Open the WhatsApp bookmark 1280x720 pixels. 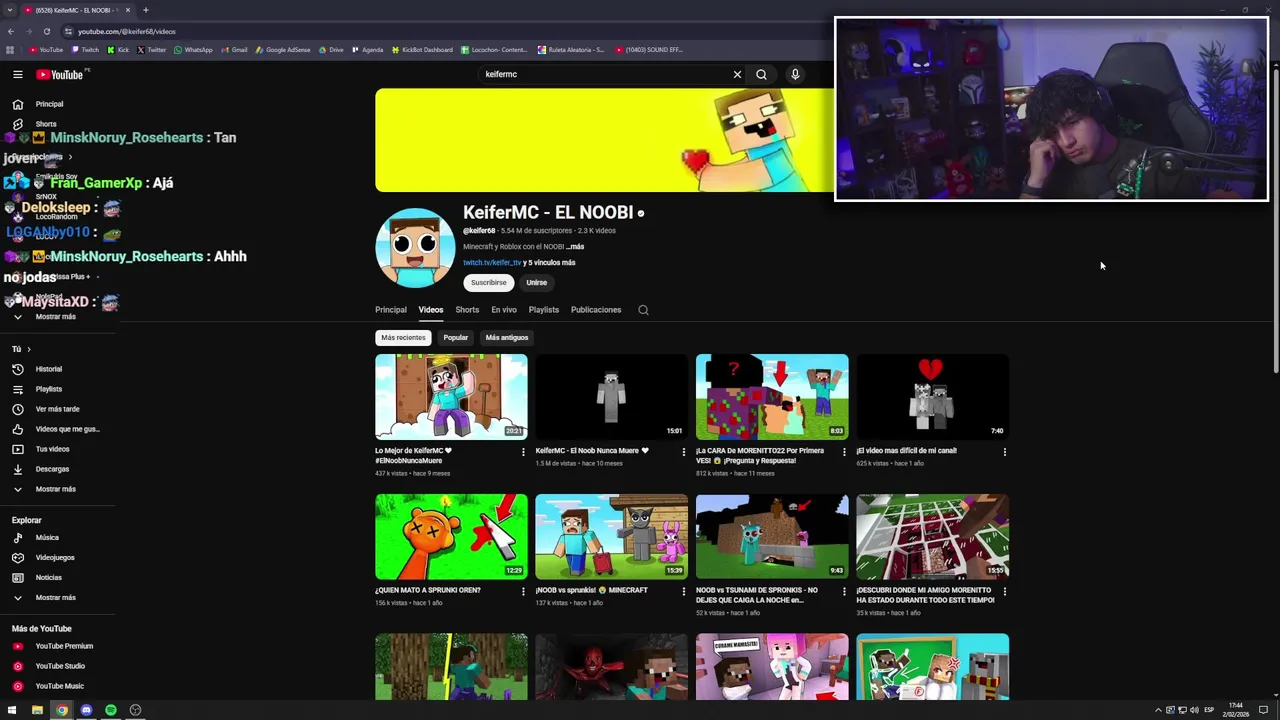click(193, 50)
